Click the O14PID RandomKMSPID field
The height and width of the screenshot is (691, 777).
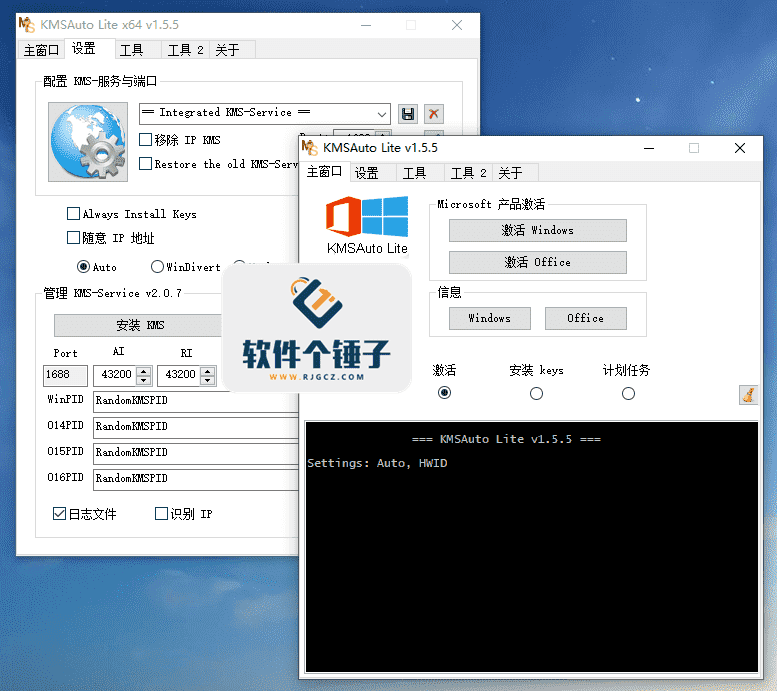coord(196,427)
